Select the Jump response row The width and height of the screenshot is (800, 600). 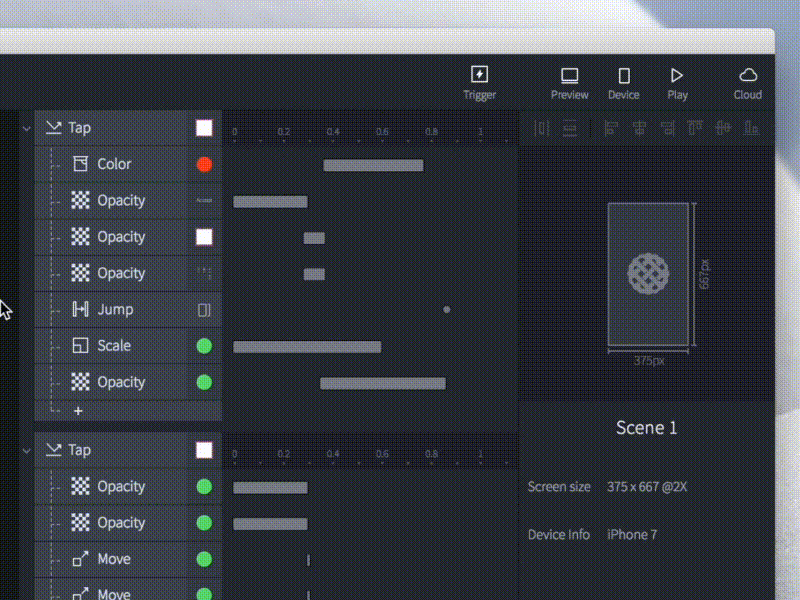click(115, 310)
